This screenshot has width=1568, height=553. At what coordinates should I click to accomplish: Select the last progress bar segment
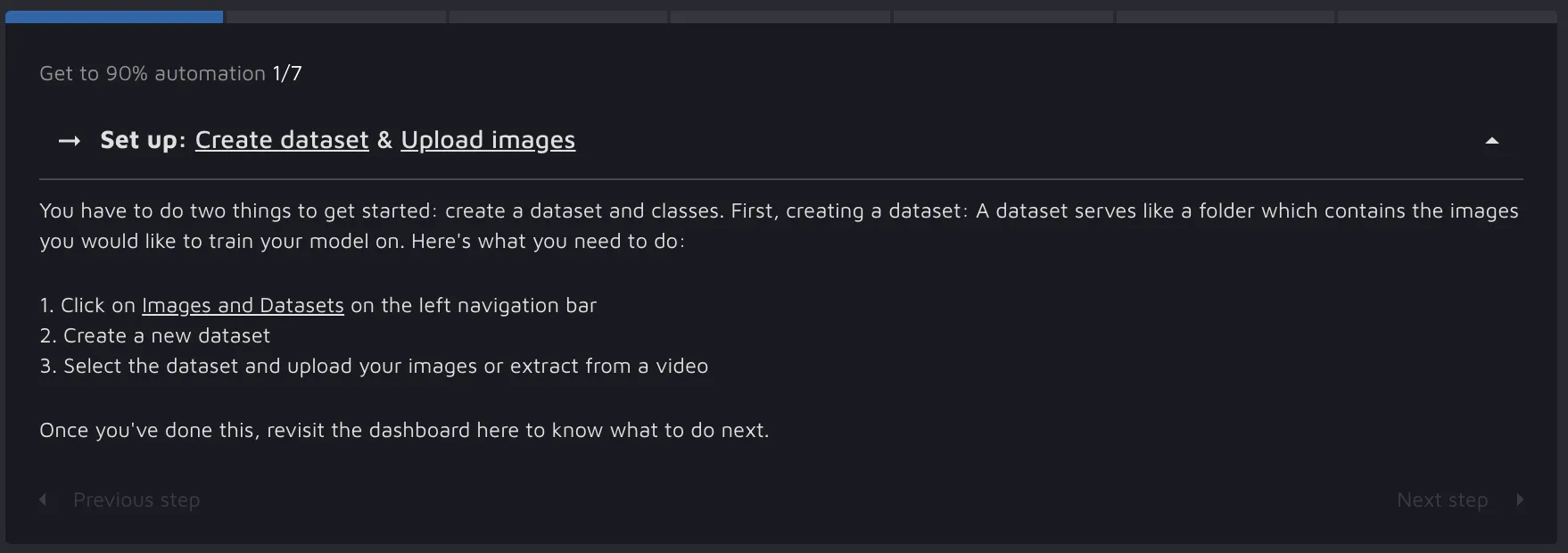pos(1447,16)
